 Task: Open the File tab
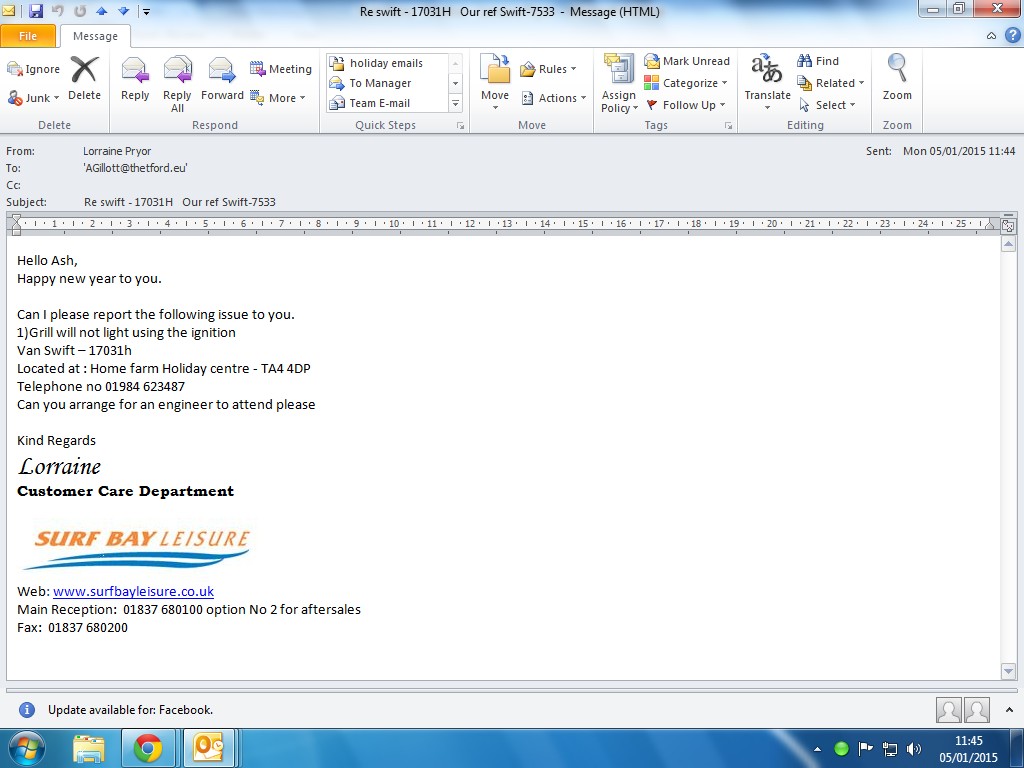(x=28, y=36)
